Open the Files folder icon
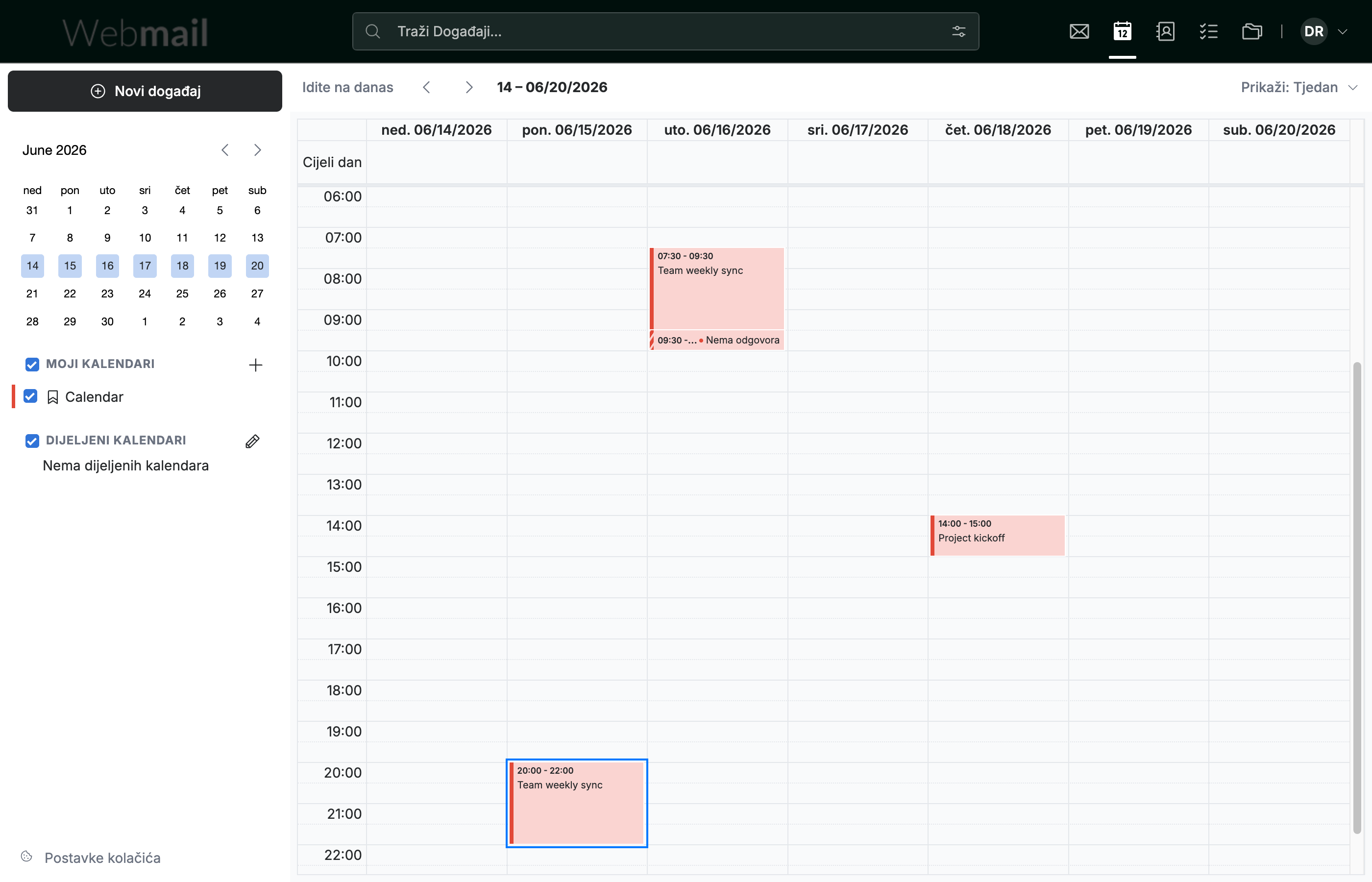This screenshot has width=1372, height=882. click(1252, 31)
